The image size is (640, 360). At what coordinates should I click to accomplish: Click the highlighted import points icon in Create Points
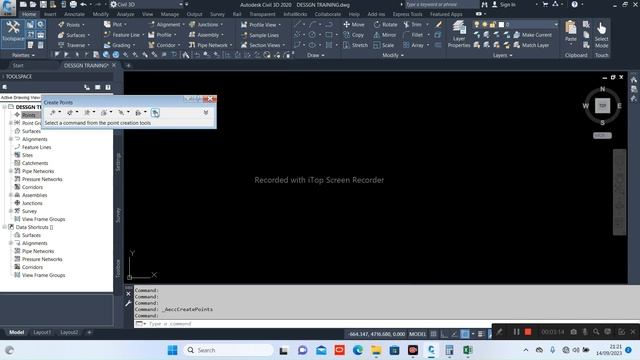[155, 113]
